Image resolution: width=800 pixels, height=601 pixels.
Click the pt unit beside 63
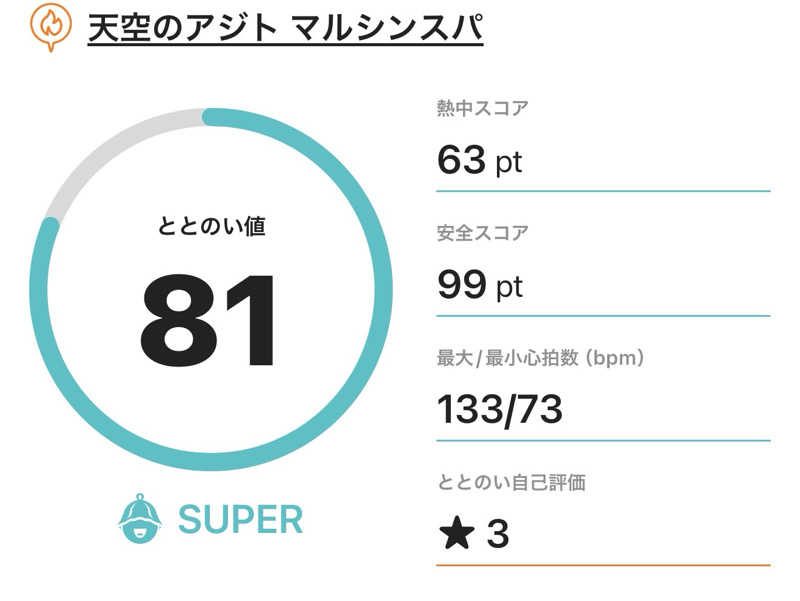[x=509, y=162]
